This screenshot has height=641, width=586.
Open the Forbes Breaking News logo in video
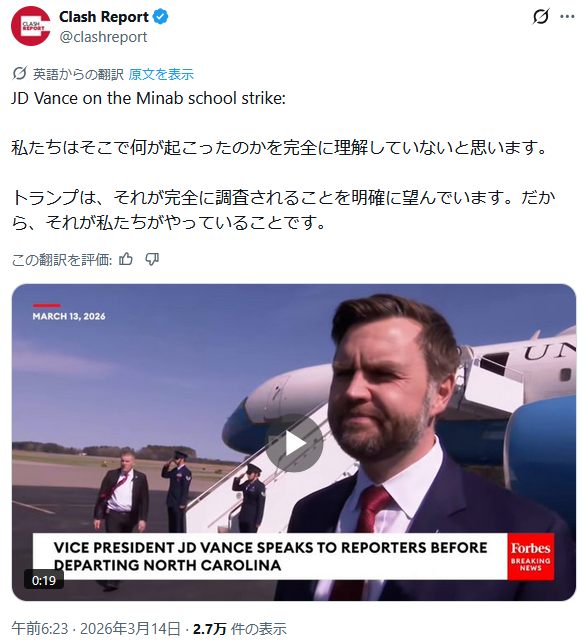530,556
